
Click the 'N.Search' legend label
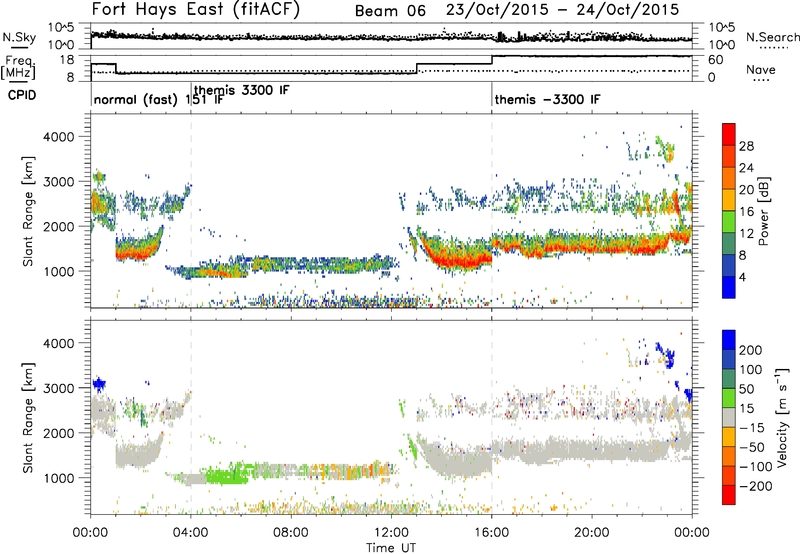[772, 37]
